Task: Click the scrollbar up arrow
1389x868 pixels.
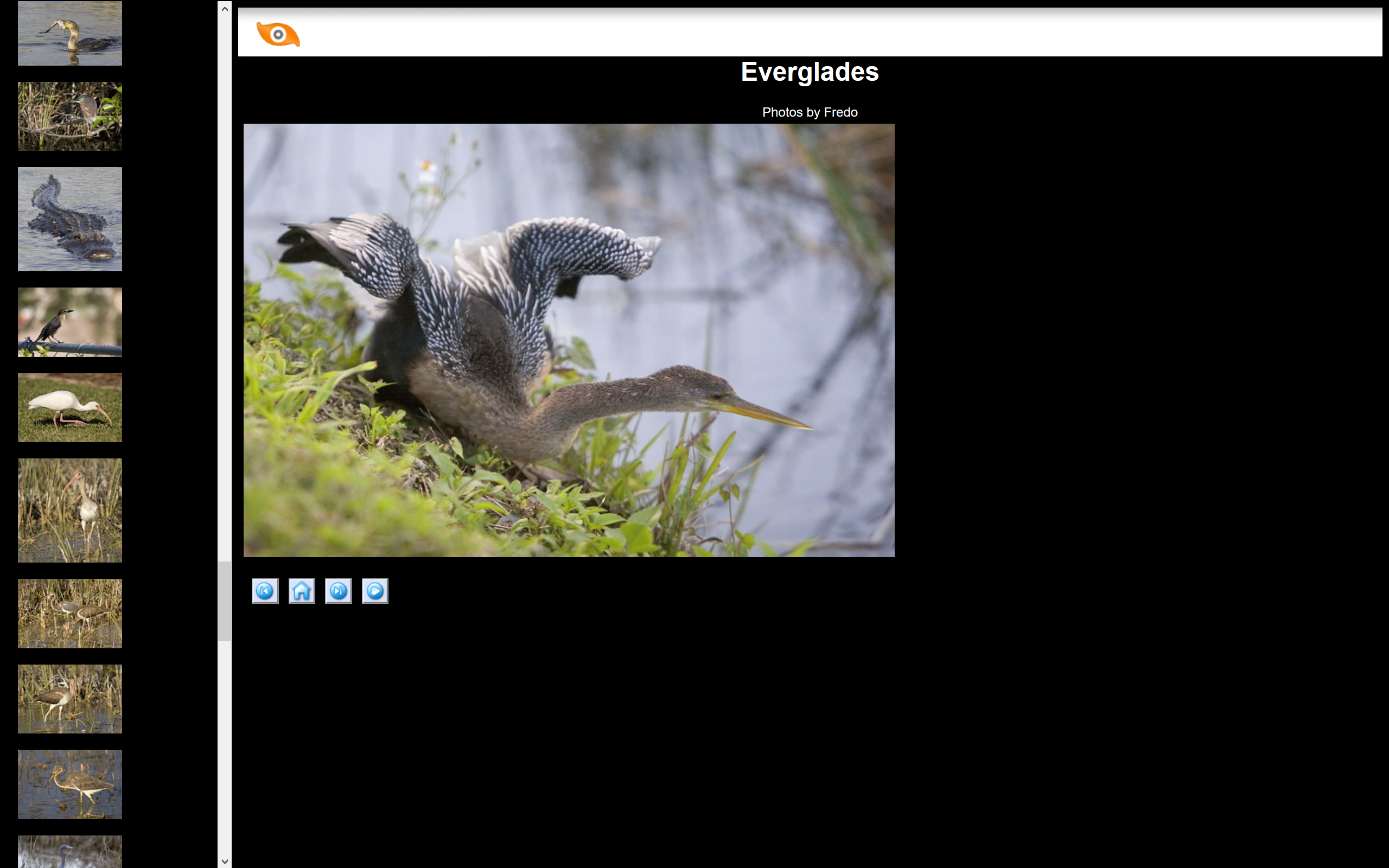Action: (x=225, y=9)
